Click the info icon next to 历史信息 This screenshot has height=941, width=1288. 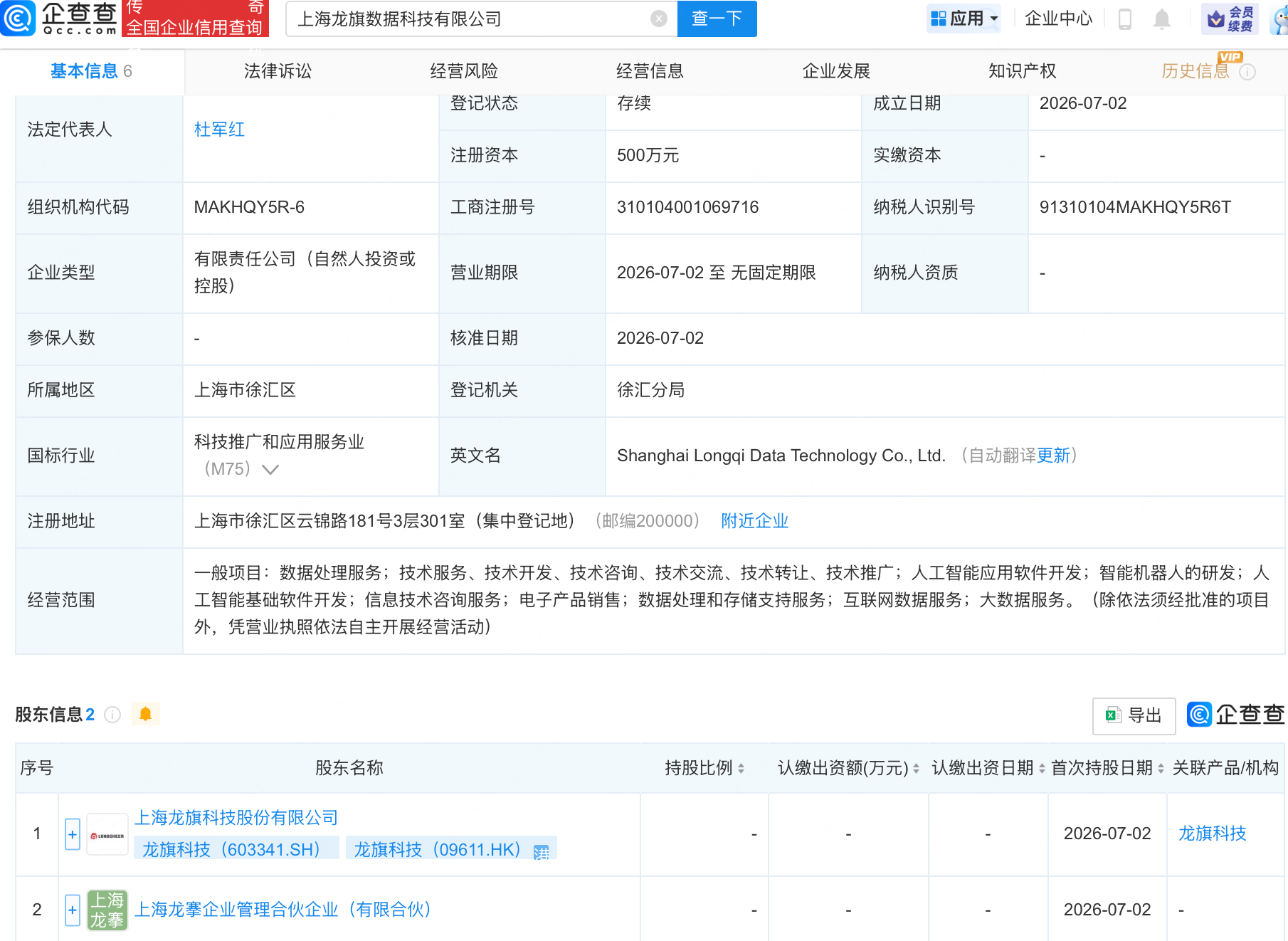(1247, 72)
